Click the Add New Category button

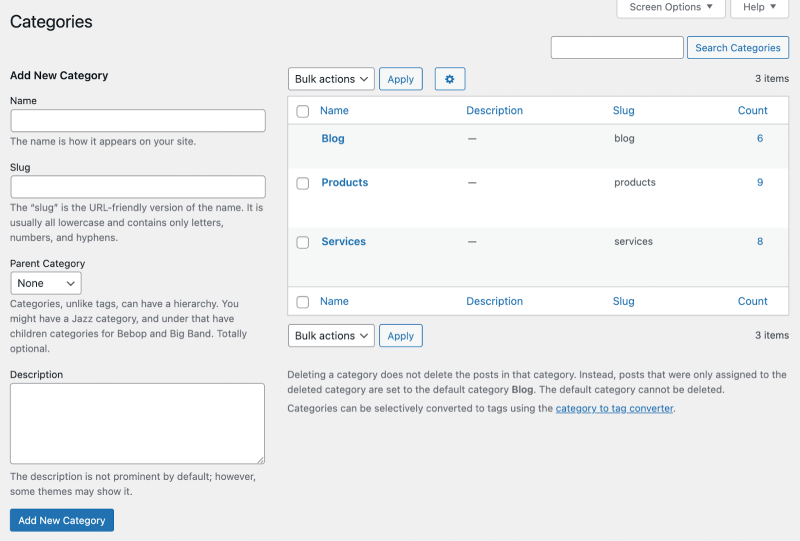(62, 520)
